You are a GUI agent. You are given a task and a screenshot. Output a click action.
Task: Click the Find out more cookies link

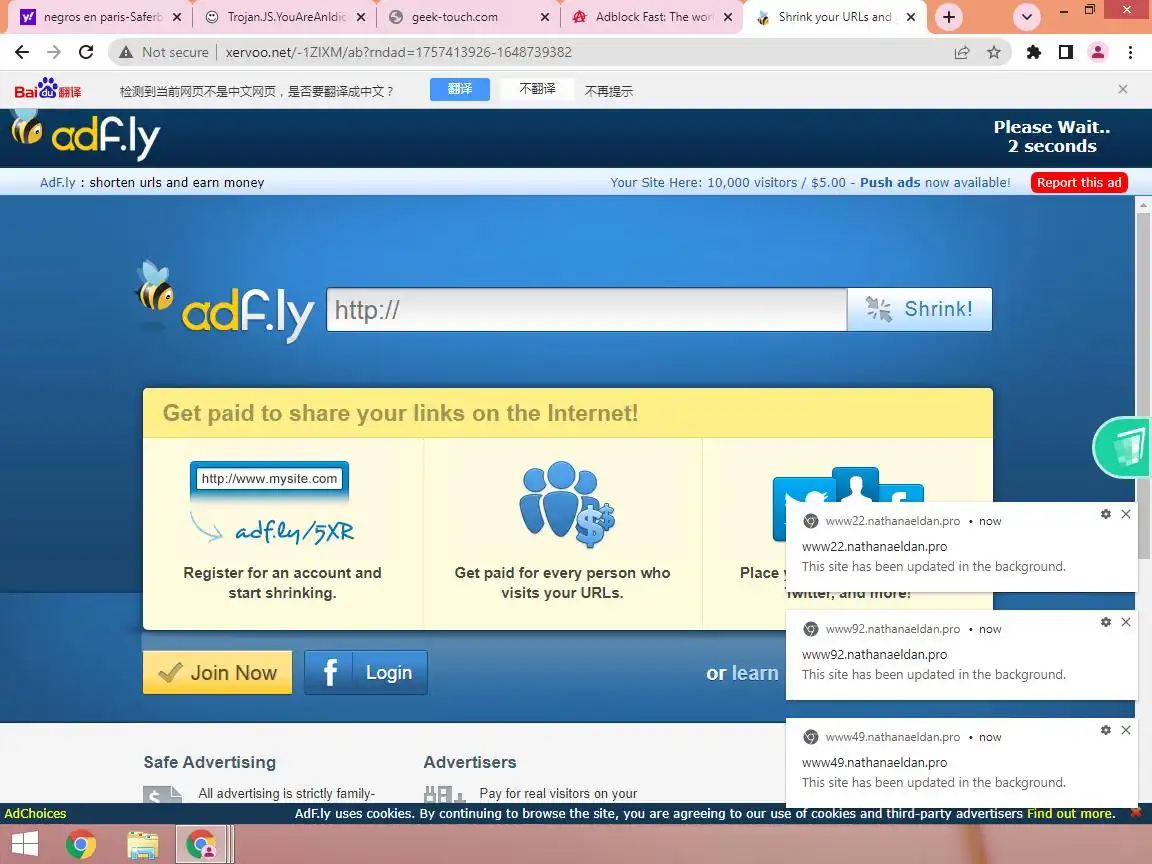(x=1070, y=813)
